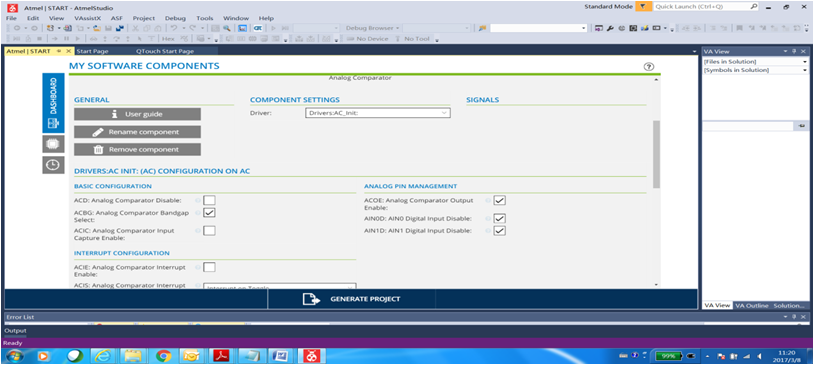Open the VA View panel options arrow

786,51
